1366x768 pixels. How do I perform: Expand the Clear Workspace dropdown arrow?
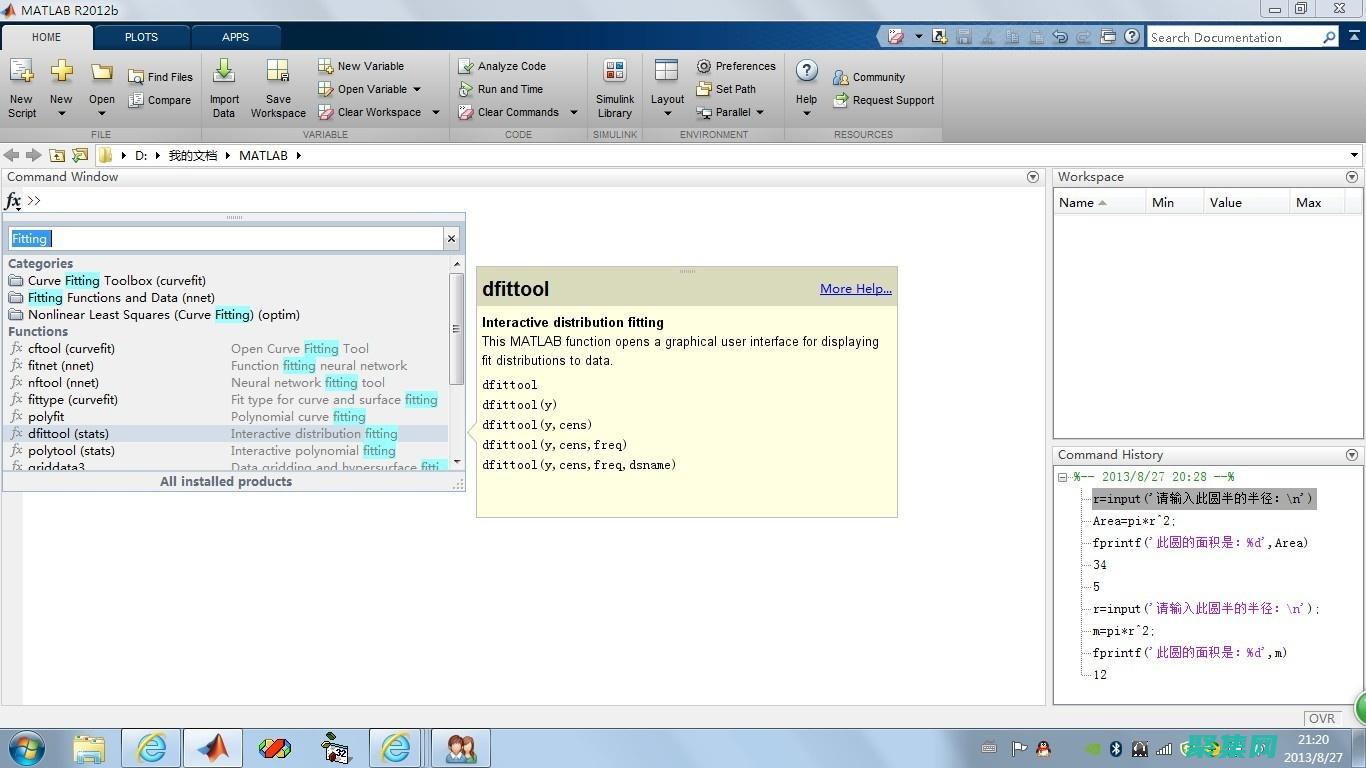[436, 112]
